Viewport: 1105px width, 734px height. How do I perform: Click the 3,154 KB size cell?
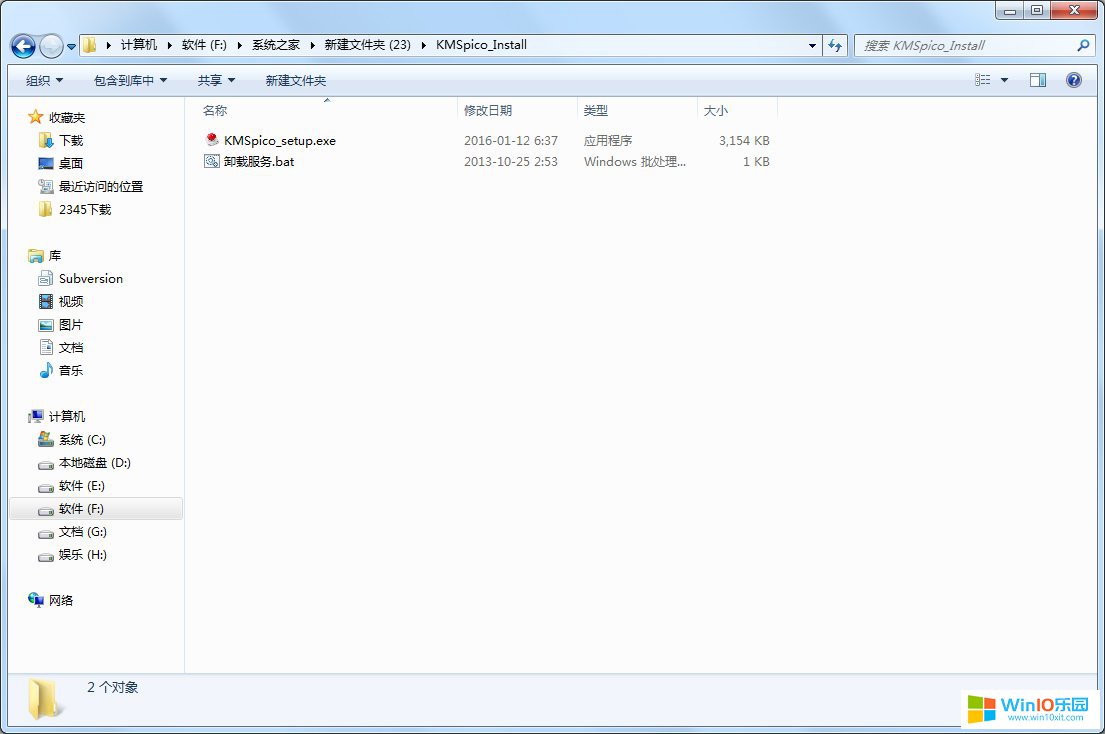tap(744, 140)
